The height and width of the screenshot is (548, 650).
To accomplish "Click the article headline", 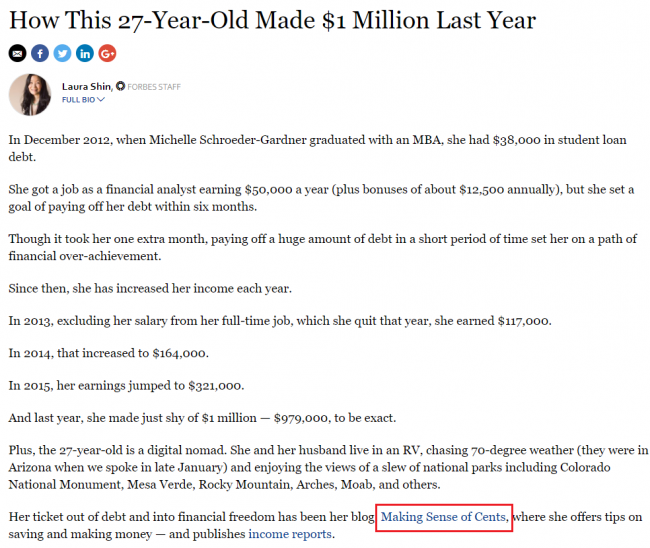I will tap(272, 19).
